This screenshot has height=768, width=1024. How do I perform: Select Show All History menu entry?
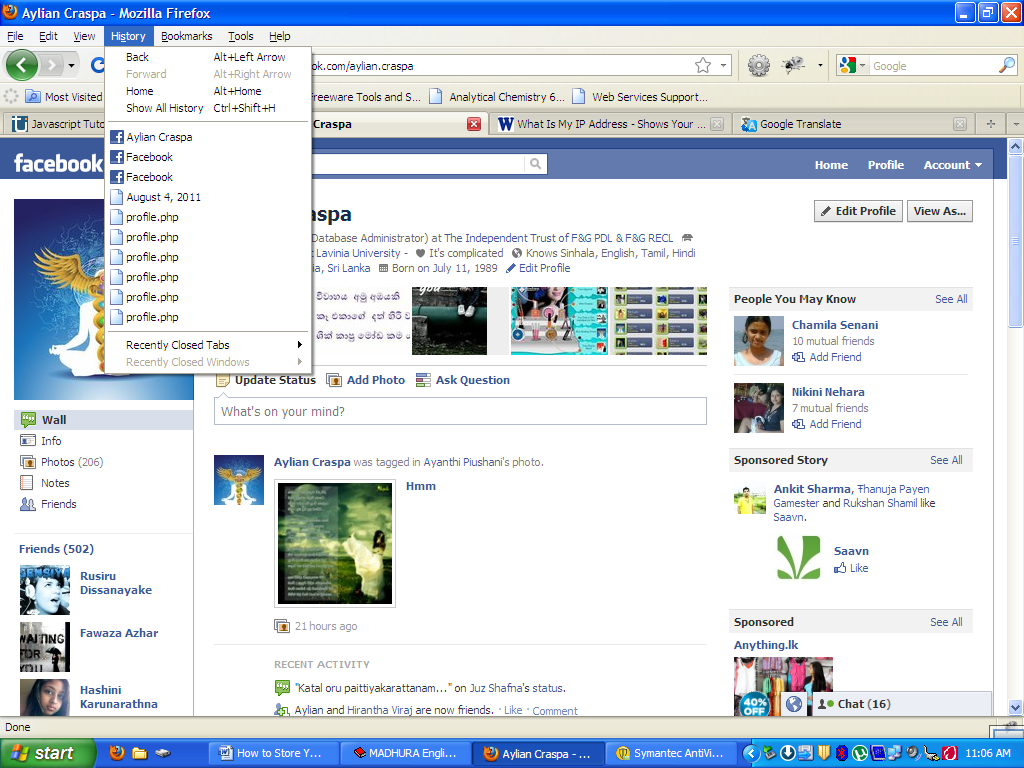[208, 108]
